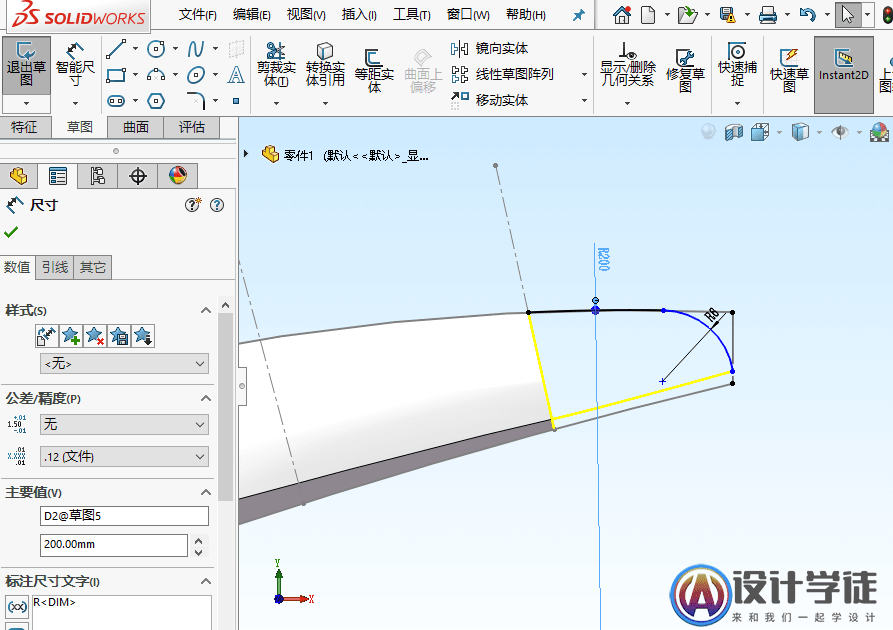Toggle Rapid Sketch (快速草图)
This screenshot has width=893, height=630.
click(x=789, y=71)
